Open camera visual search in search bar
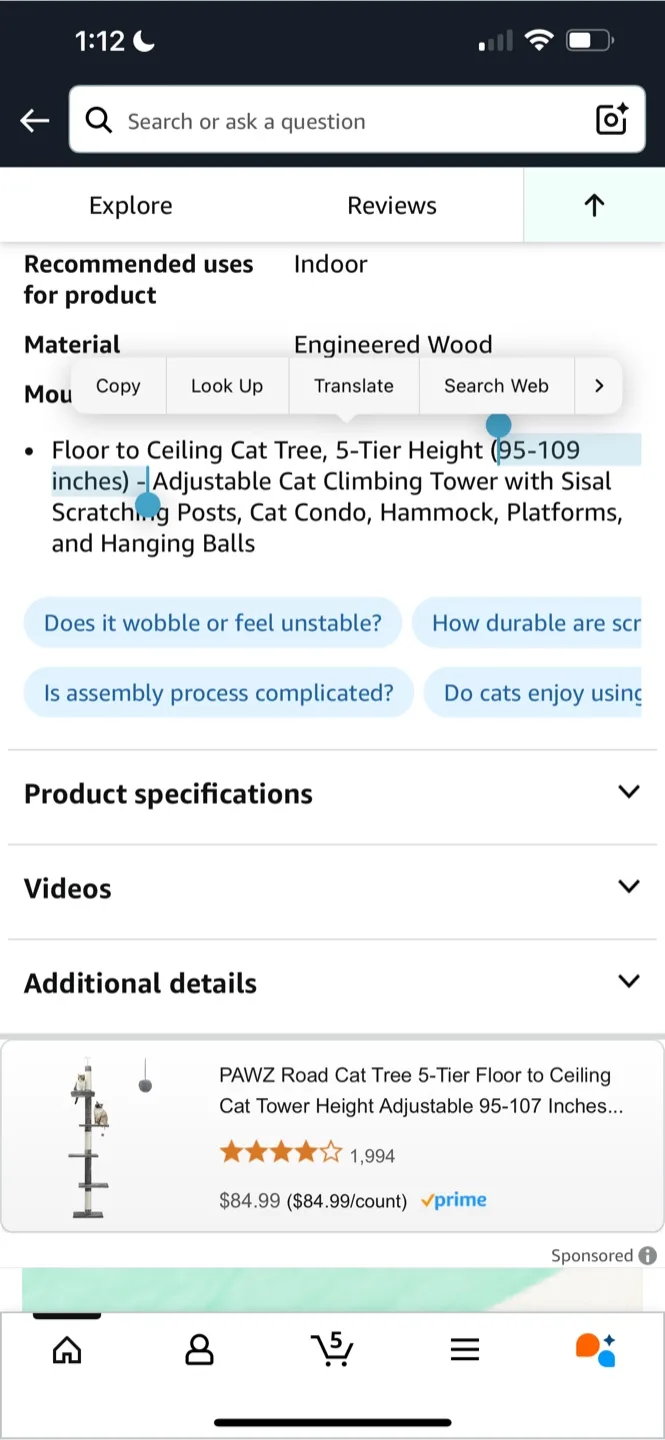665x1440 pixels. pos(611,120)
